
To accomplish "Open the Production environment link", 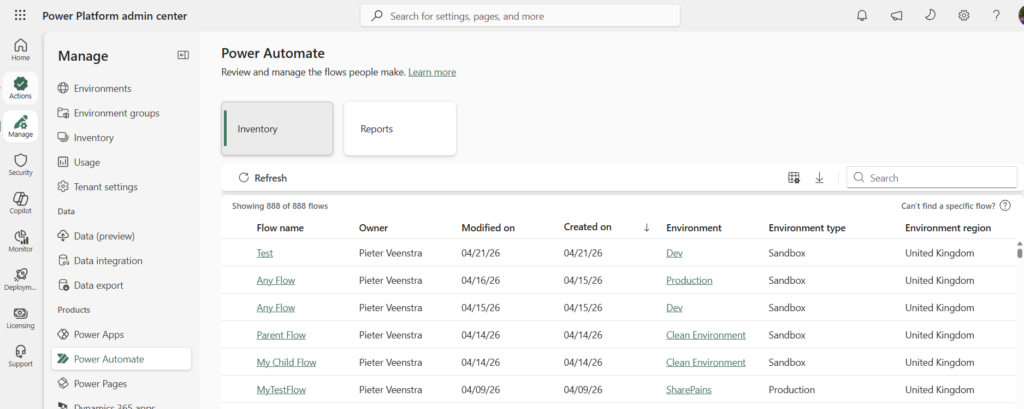I will click(x=689, y=280).
